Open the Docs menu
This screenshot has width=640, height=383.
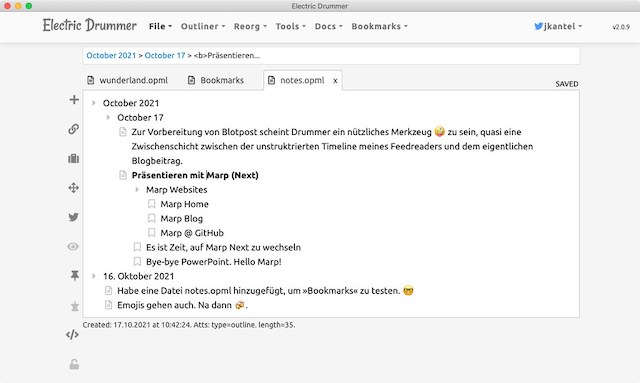coord(329,26)
